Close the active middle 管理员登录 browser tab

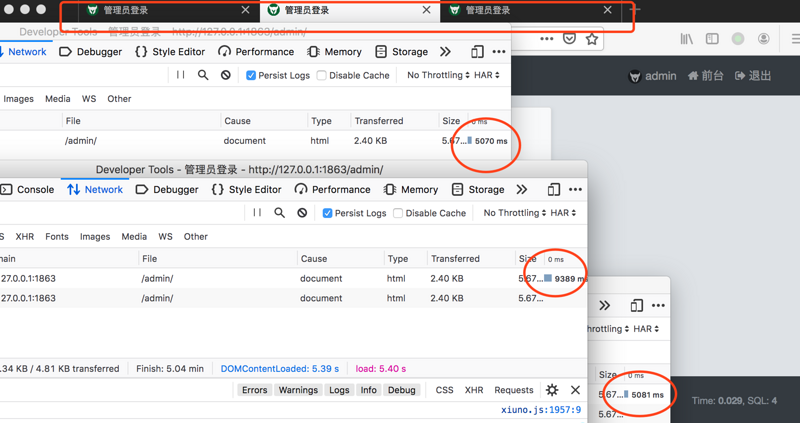427,10
